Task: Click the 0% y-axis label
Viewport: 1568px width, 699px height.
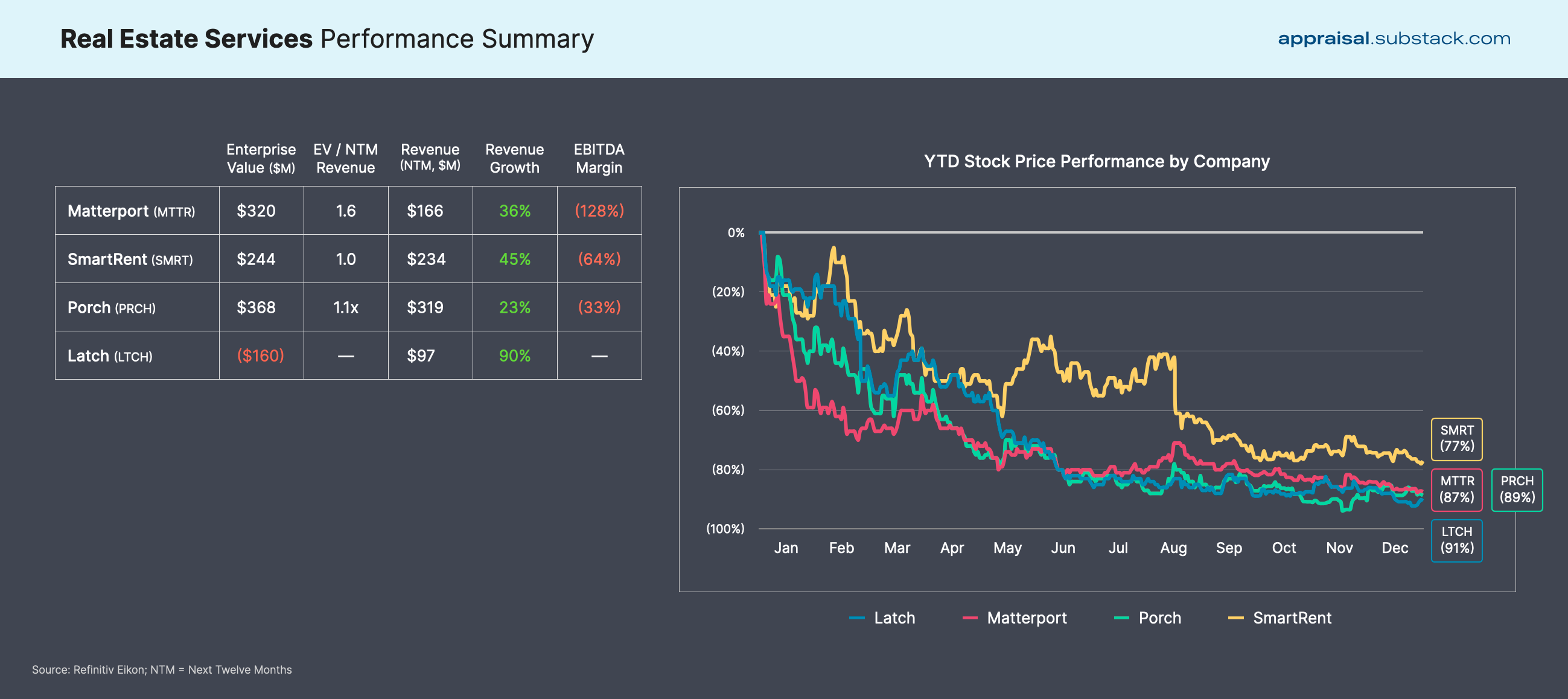Action: pos(736,232)
